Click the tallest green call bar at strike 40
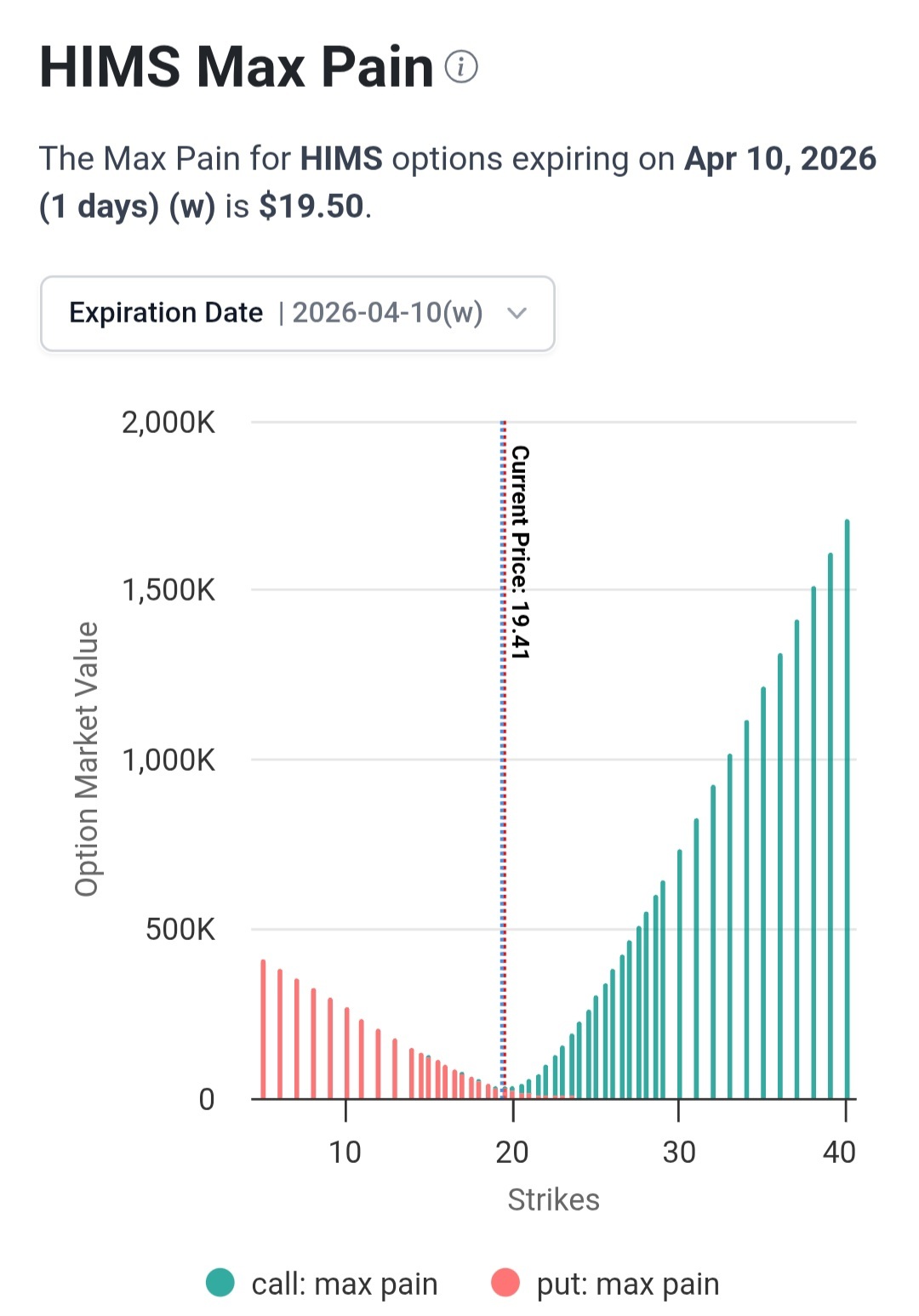 tap(847, 808)
